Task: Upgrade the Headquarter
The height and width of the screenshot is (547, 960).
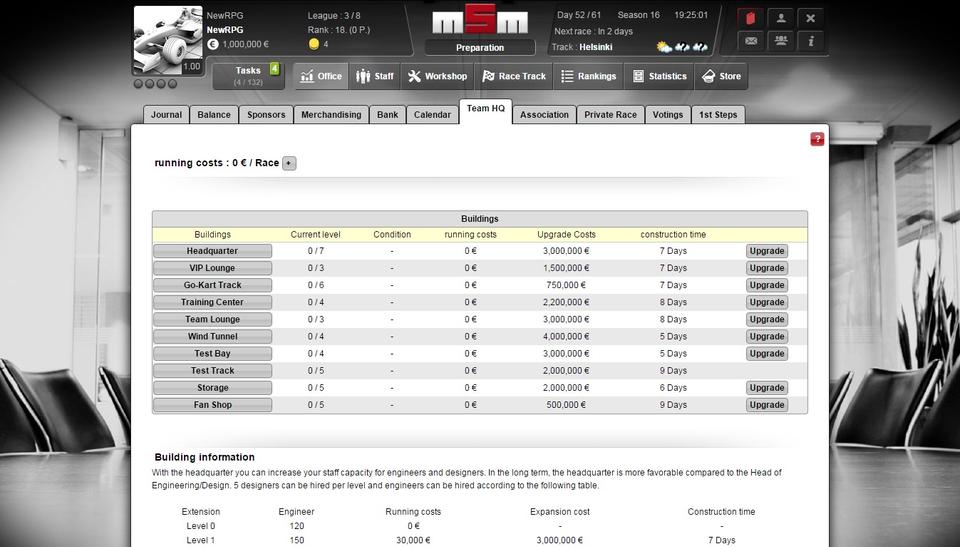Action: click(767, 251)
